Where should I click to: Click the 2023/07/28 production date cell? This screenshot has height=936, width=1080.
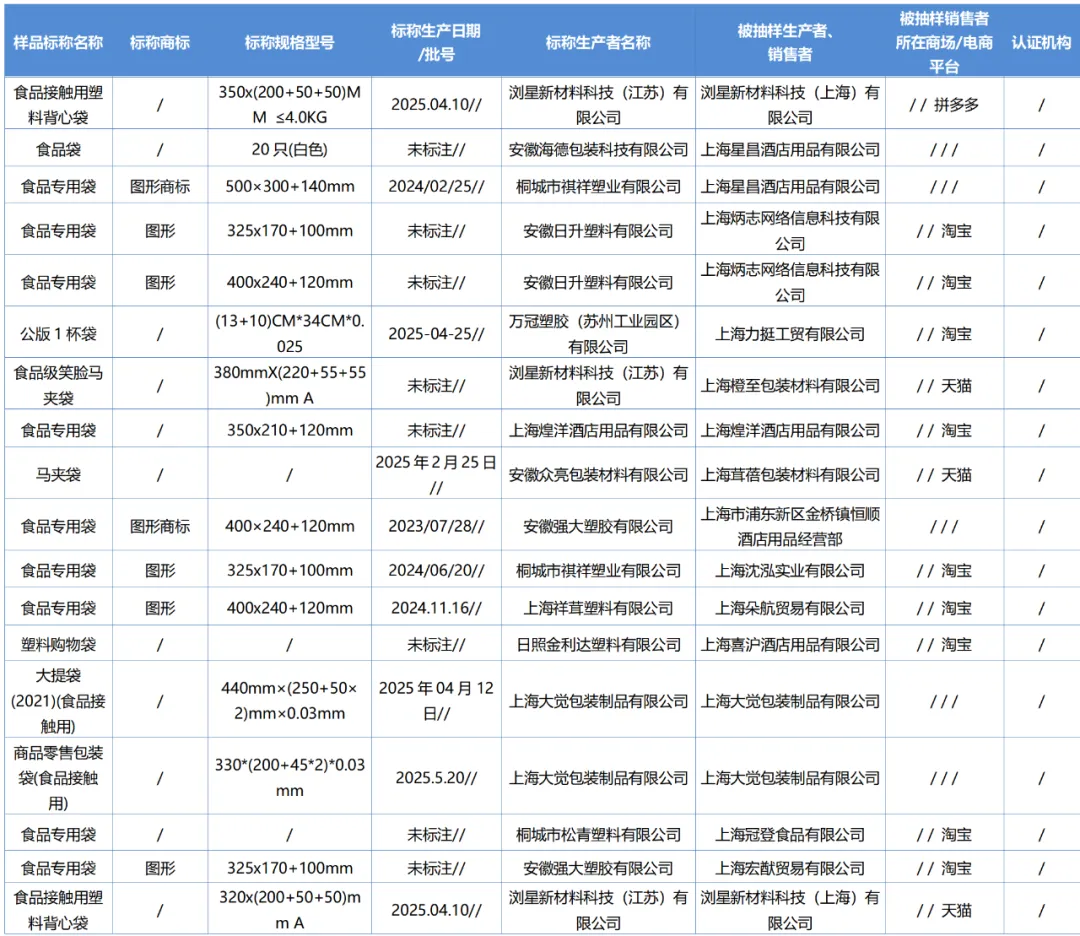coord(435,526)
